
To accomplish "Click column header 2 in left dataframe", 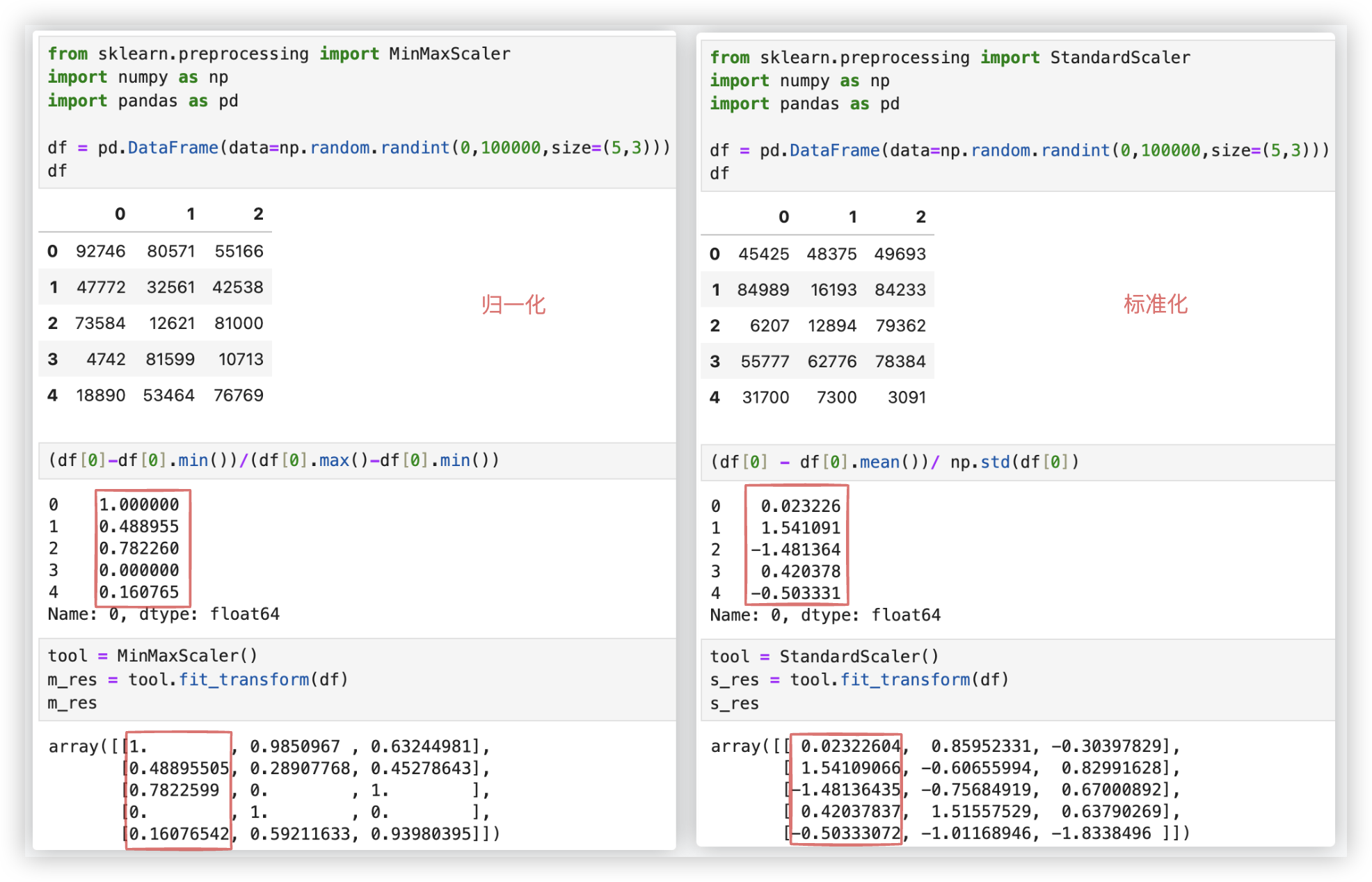I will tap(258, 214).
